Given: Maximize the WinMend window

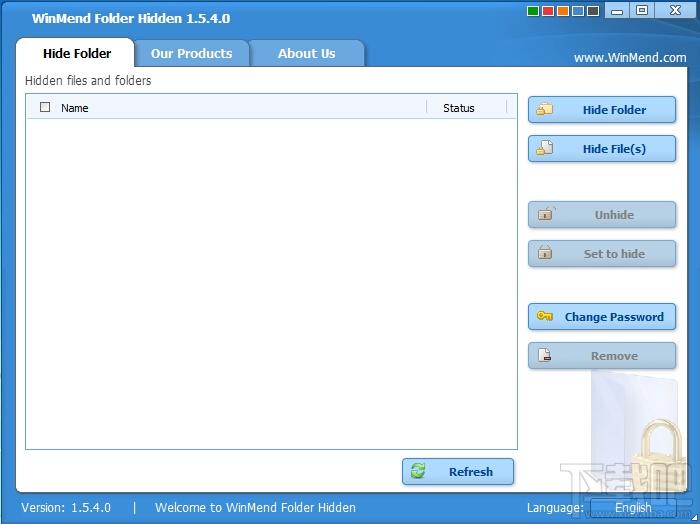Looking at the screenshot, I should [642, 11].
